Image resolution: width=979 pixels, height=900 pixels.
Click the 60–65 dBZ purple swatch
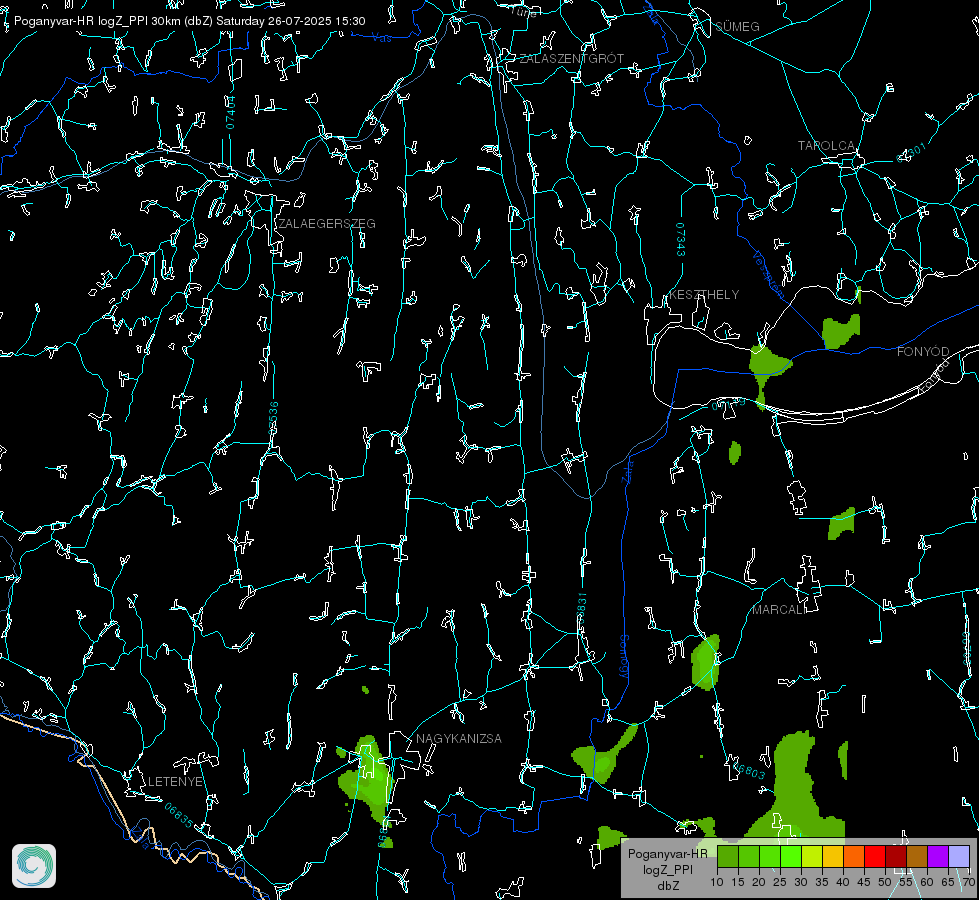938,856
